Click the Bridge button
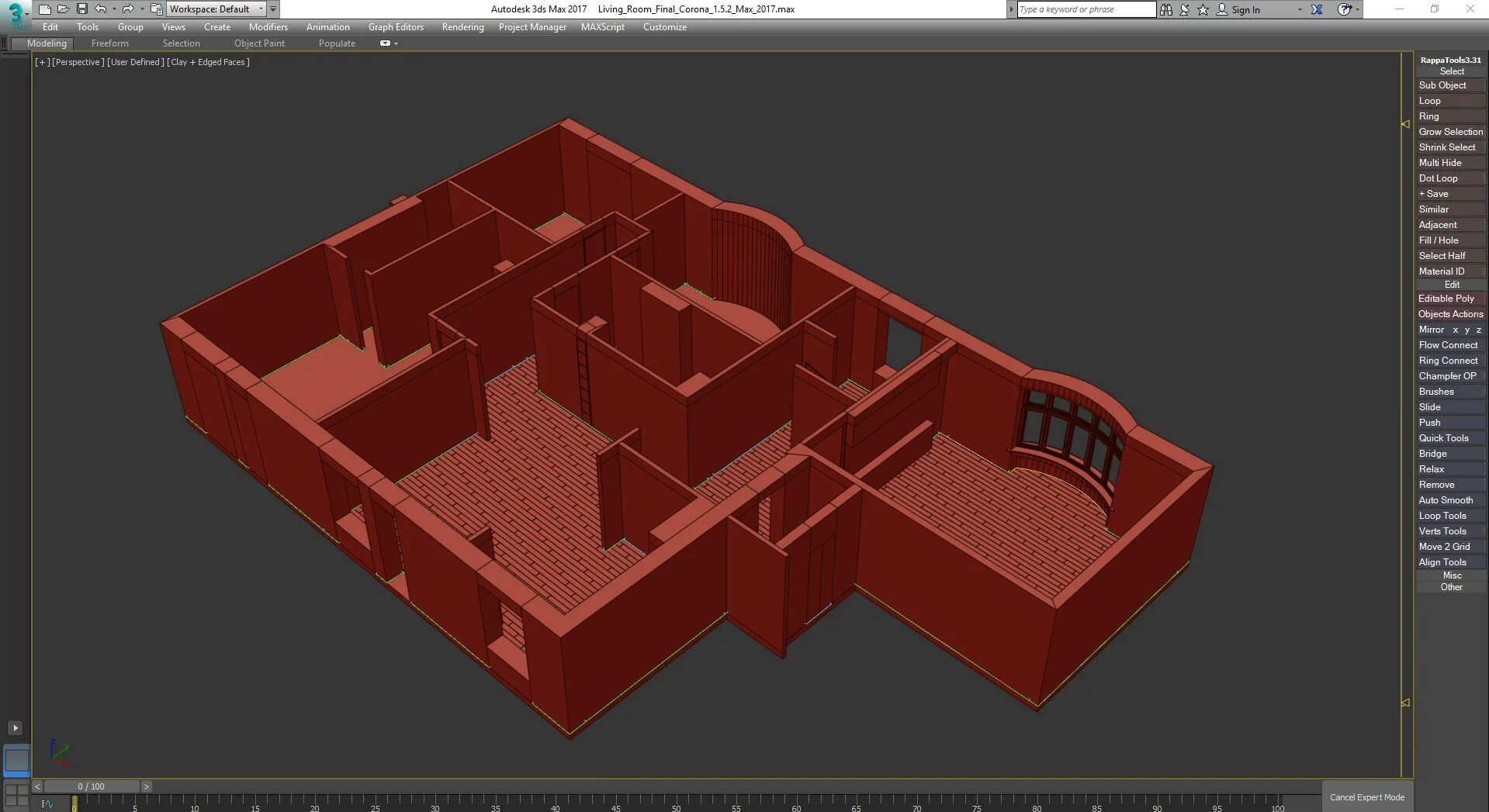Image resolution: width=1489 pixels, height=812 pixels. (x=1451, y=454)
